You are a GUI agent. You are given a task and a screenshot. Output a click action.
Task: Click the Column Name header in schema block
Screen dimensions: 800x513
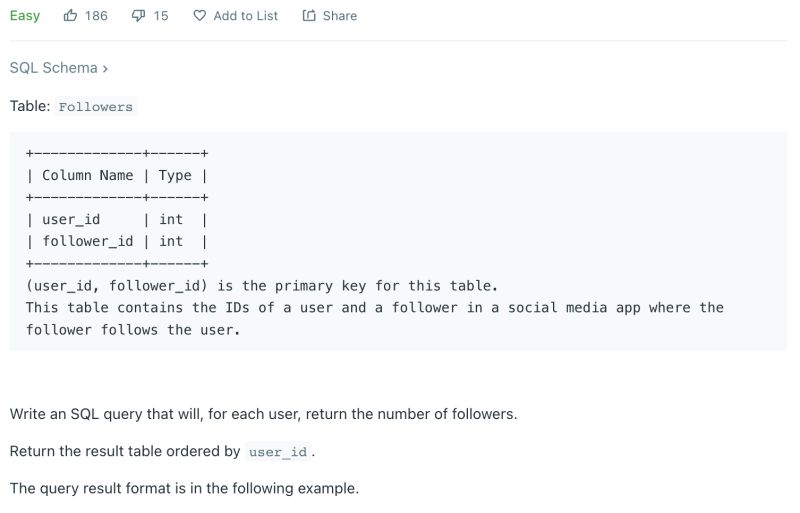(x=87, y=175)
